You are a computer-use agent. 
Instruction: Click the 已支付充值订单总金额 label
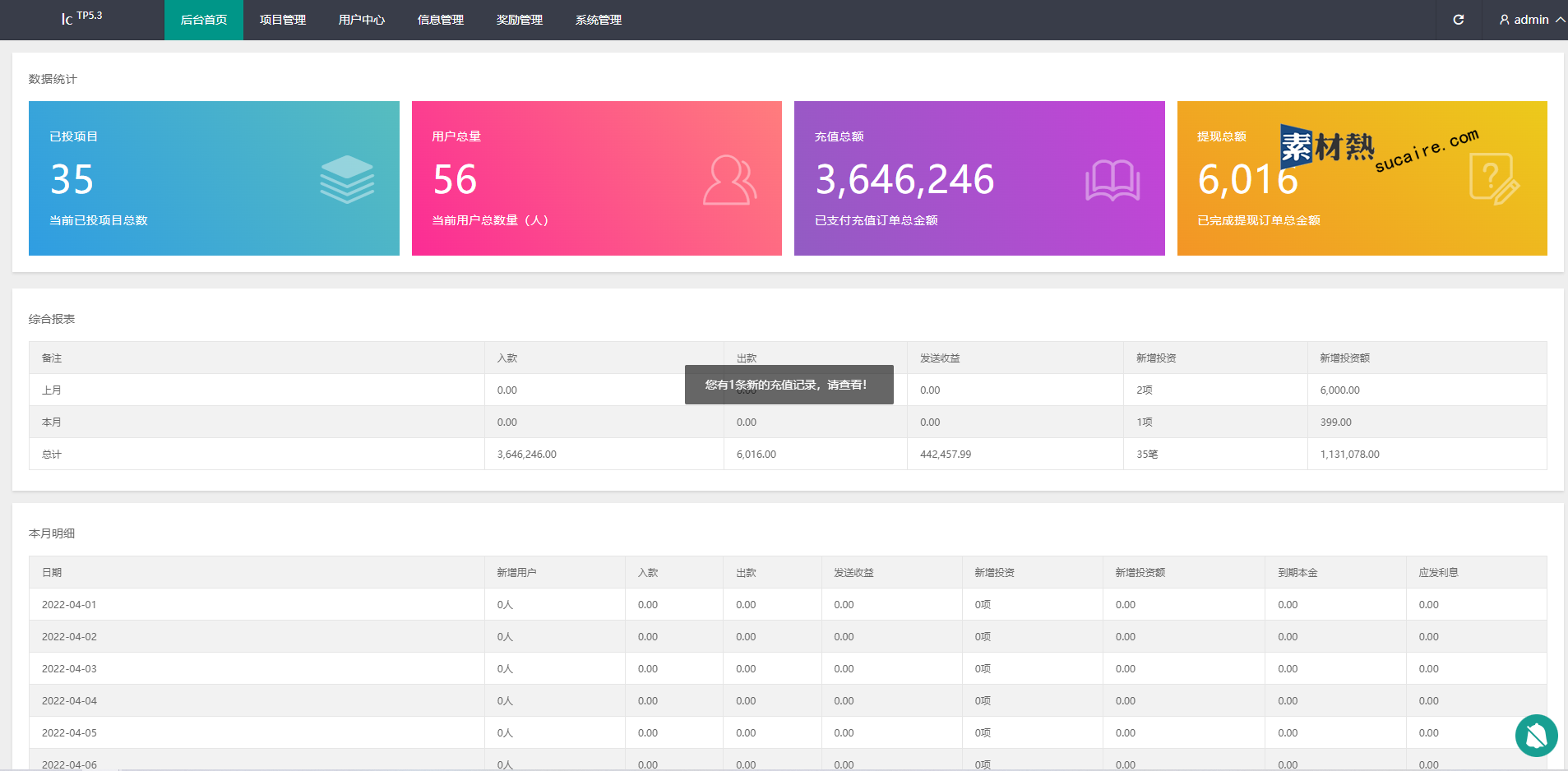click(877, 220)
